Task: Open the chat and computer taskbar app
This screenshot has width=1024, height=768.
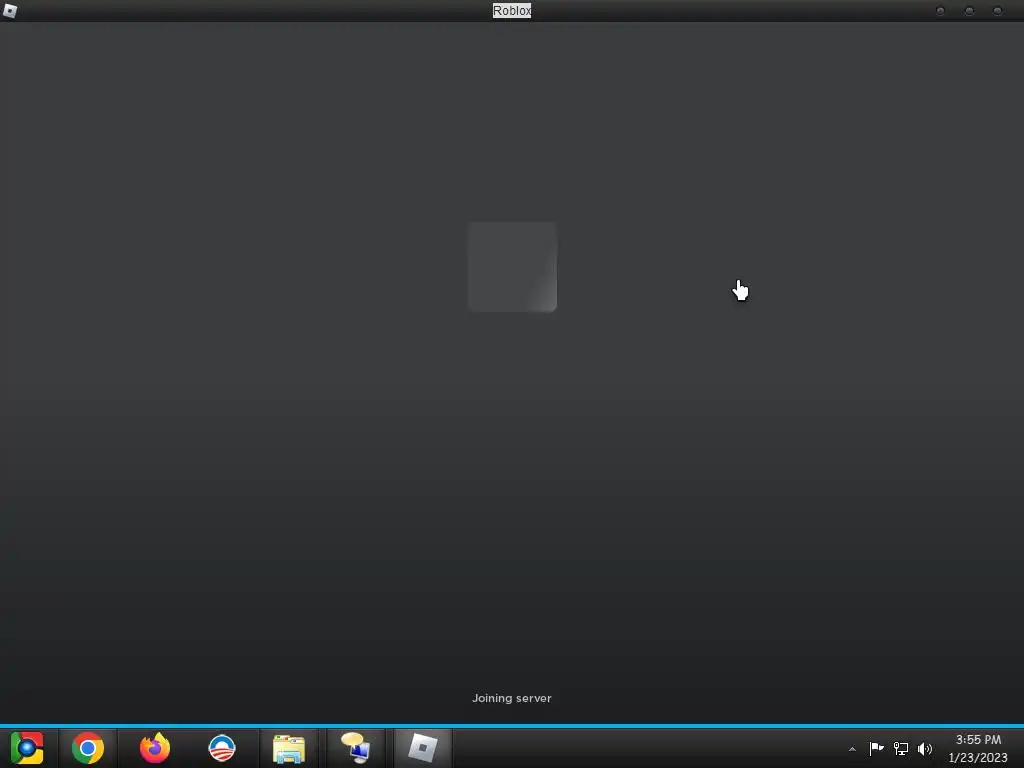Action: [x=356, y=748]
